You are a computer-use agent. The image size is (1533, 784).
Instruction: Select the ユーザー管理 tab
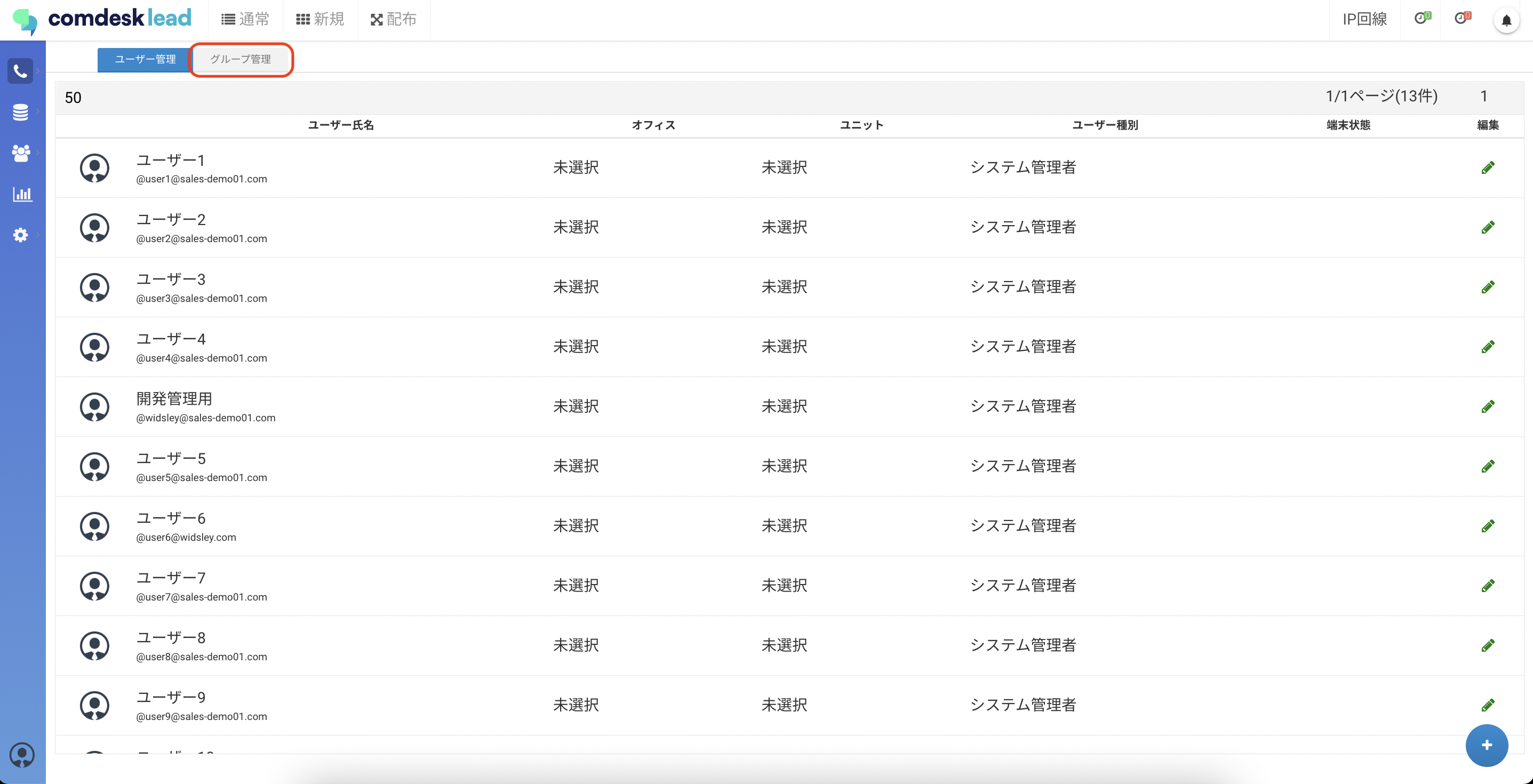[x=145, y=59]
